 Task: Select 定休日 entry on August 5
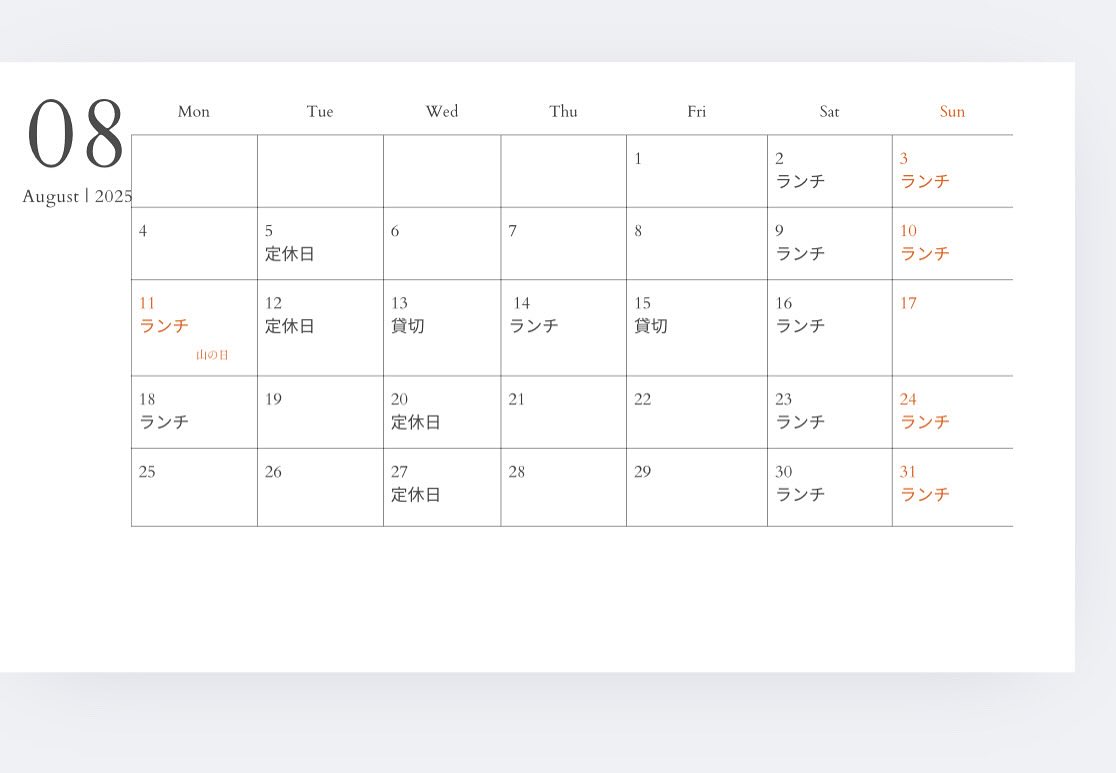290,254
